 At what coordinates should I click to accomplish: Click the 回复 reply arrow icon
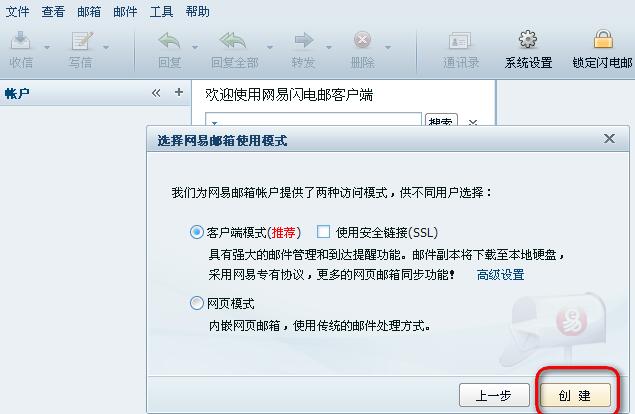coord(170,40)
